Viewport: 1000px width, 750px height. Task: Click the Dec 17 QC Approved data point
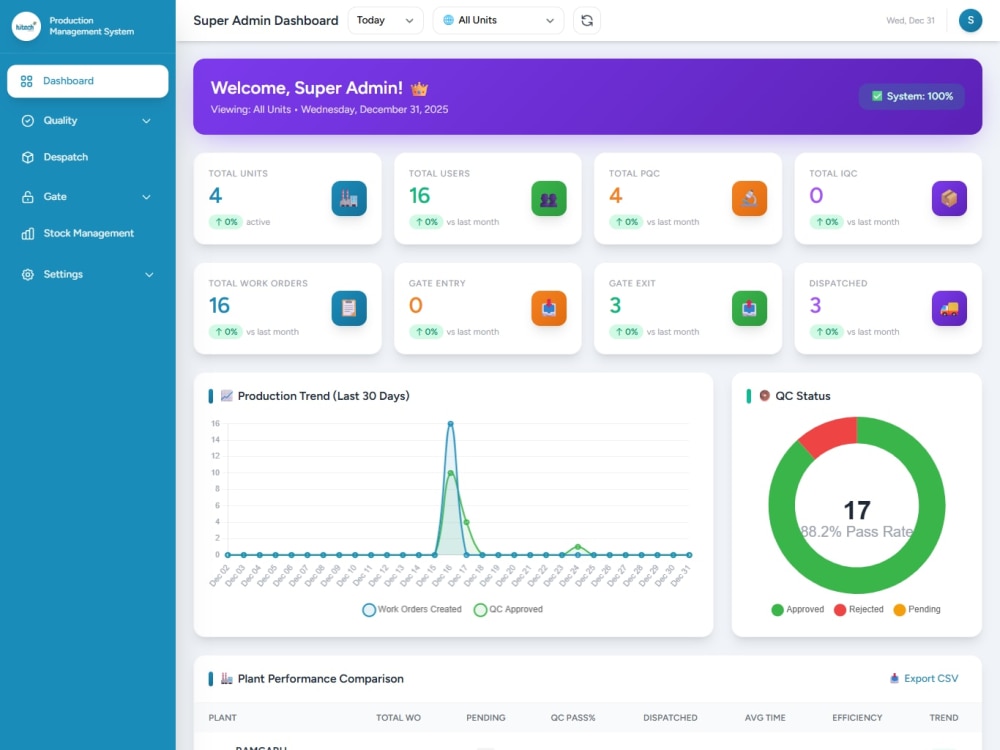[x=466, y=522]
